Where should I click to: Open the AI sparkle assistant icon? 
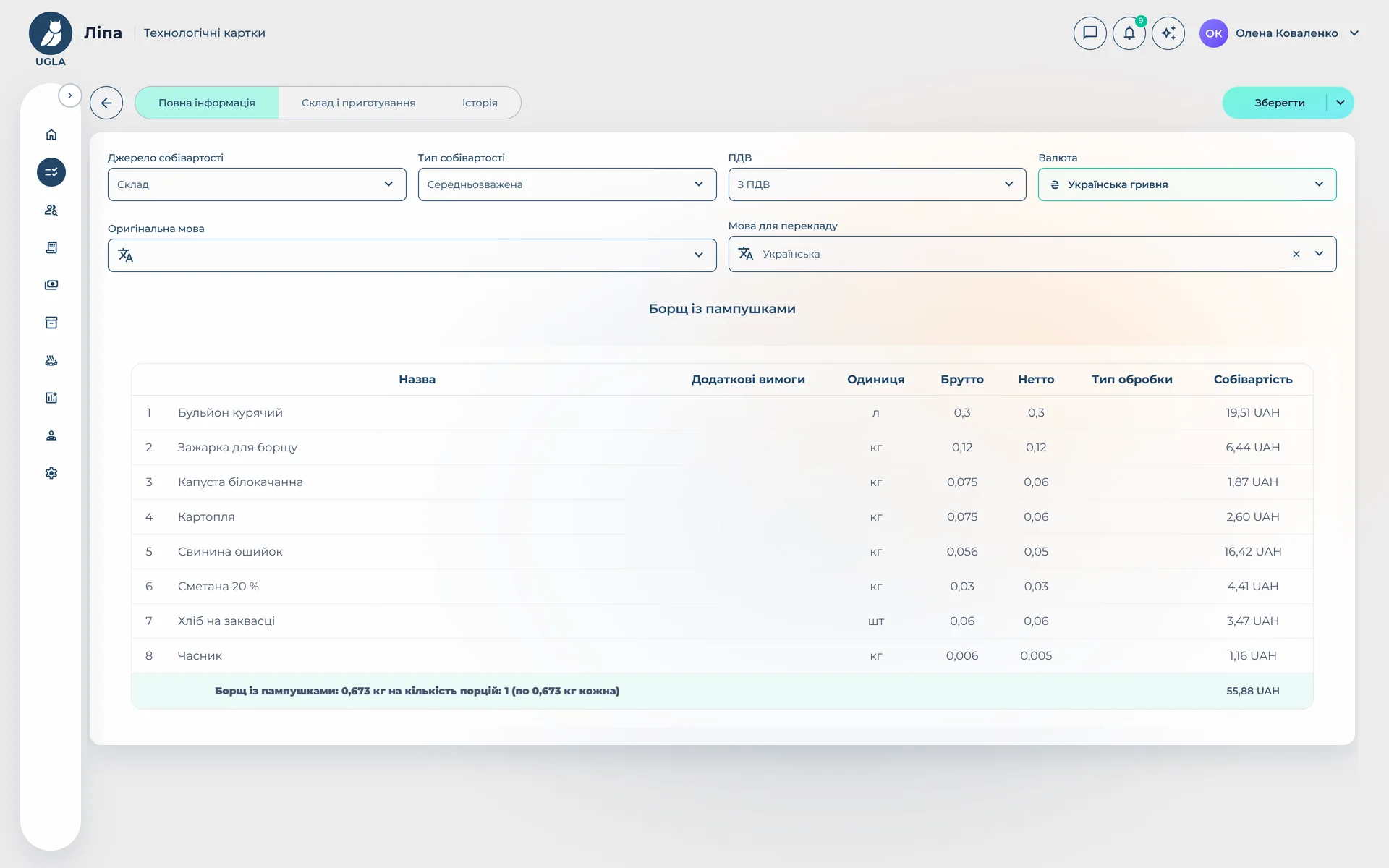tap(1168, 33)
